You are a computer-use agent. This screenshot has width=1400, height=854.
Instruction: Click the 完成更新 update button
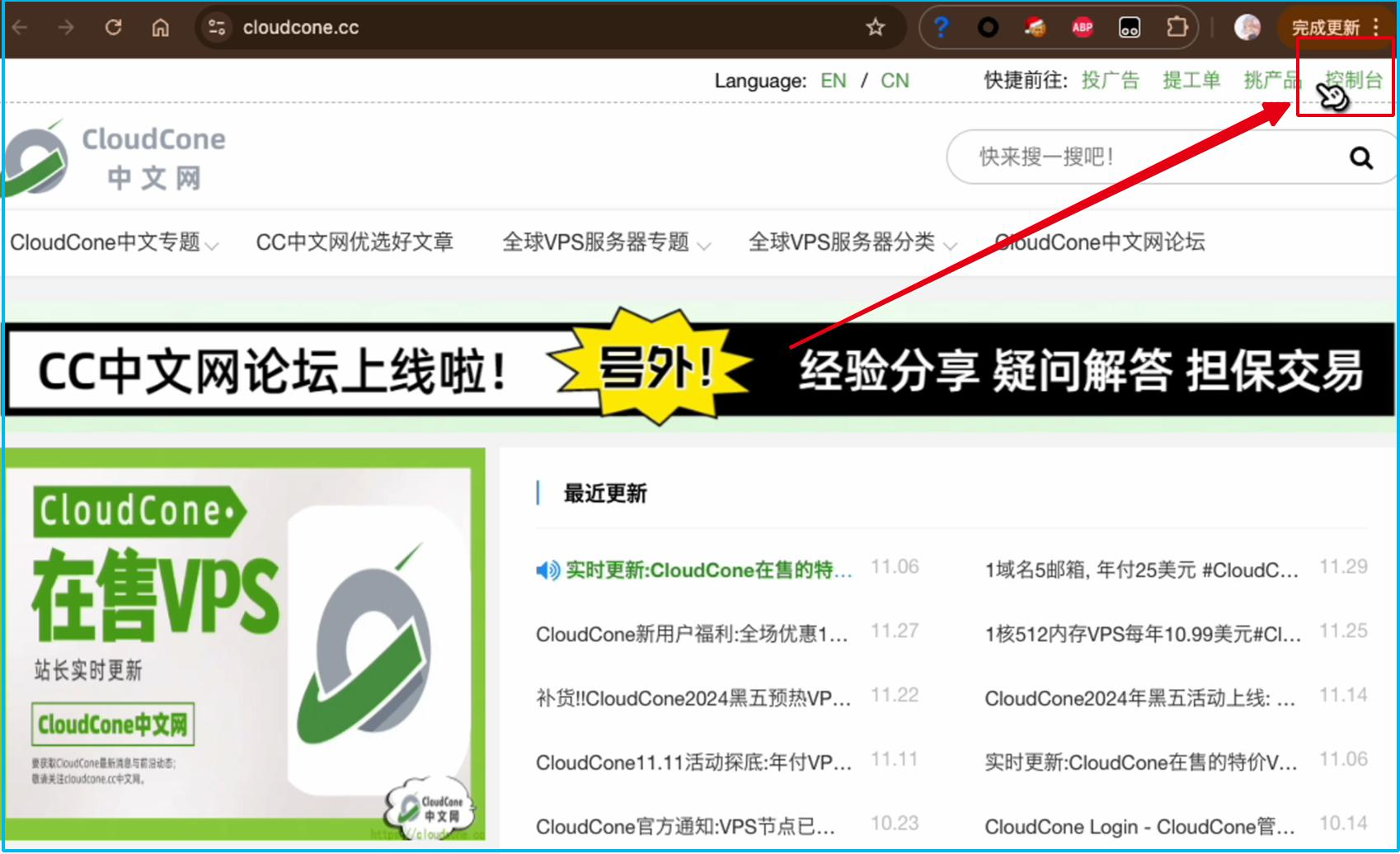(1325, 27)
